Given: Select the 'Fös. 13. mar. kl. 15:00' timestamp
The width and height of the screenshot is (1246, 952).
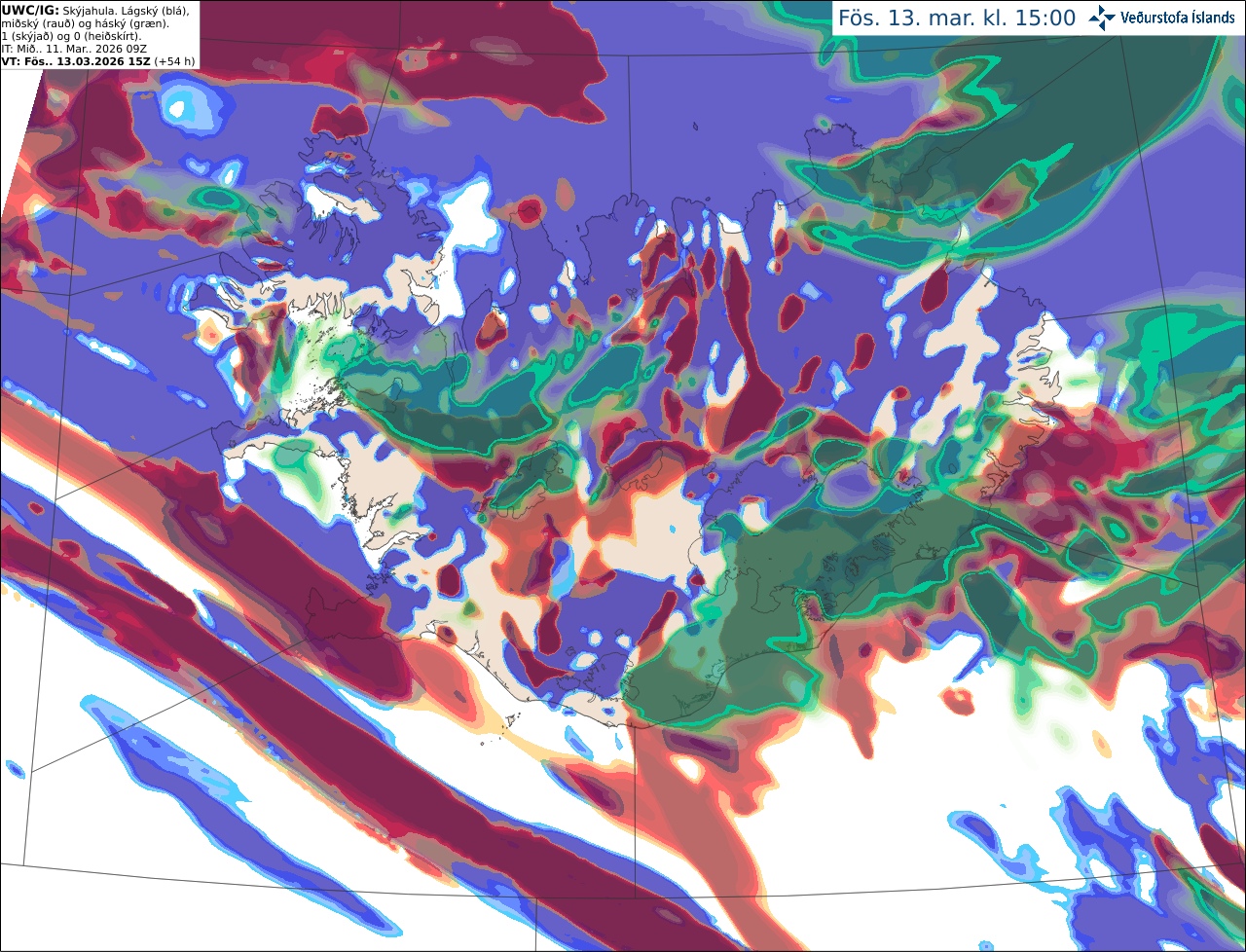Looking at the screenshot, I should coord(957,18).
